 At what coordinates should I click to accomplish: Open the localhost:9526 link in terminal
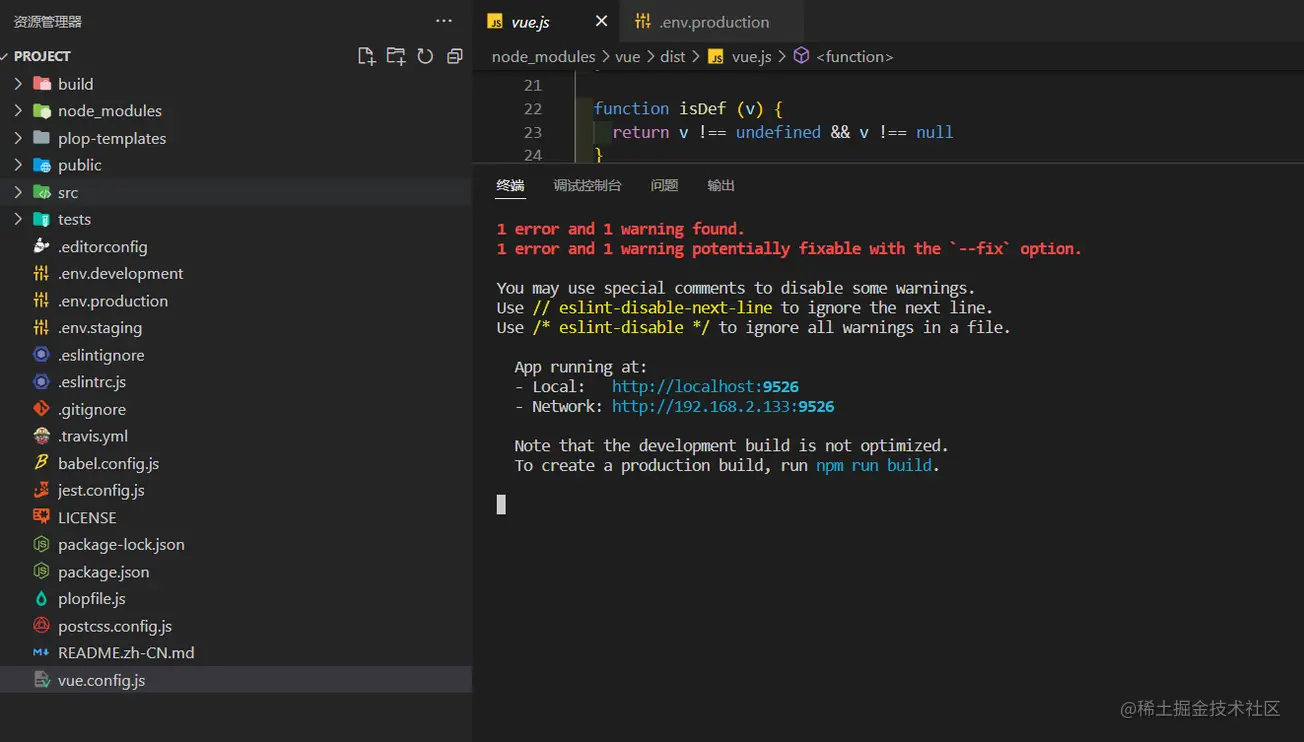pos(704,387)
